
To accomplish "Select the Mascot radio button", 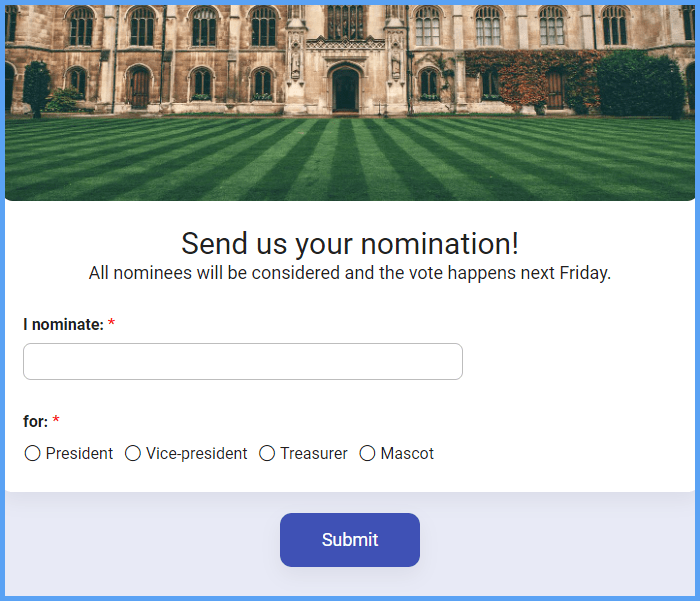I will (368, 454).
